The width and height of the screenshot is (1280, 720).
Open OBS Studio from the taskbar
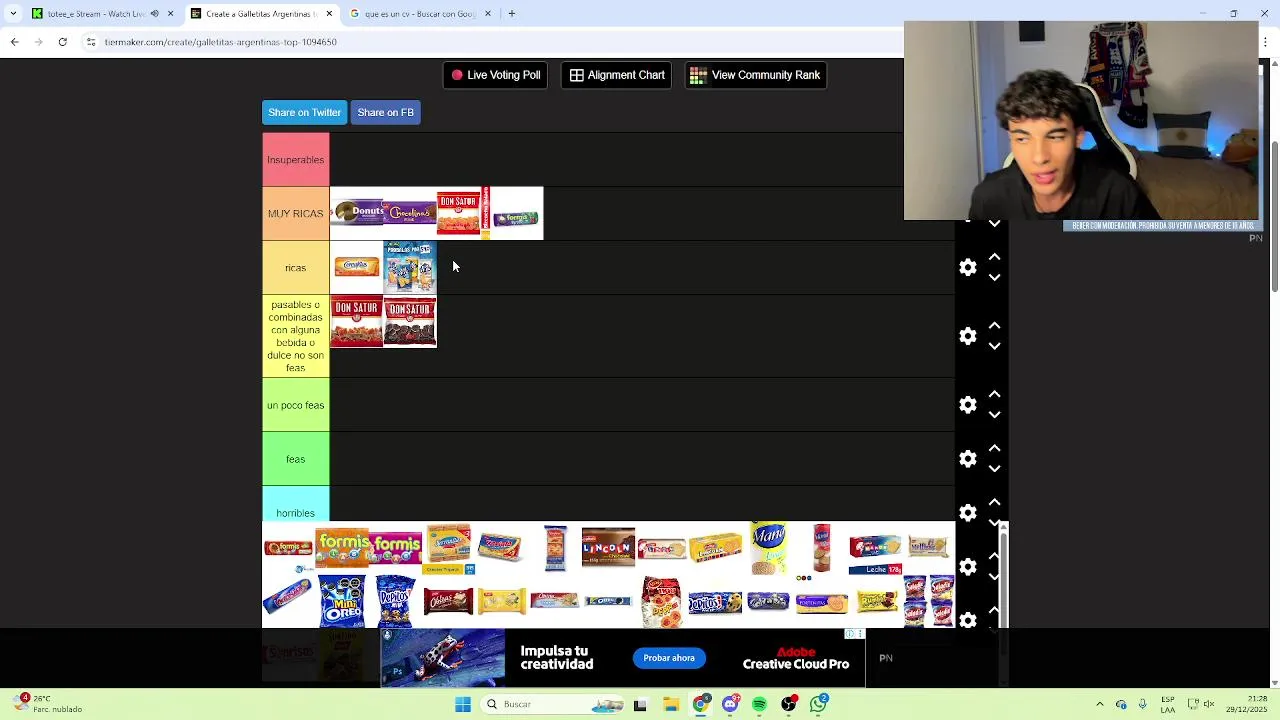(x=789, y=705)
